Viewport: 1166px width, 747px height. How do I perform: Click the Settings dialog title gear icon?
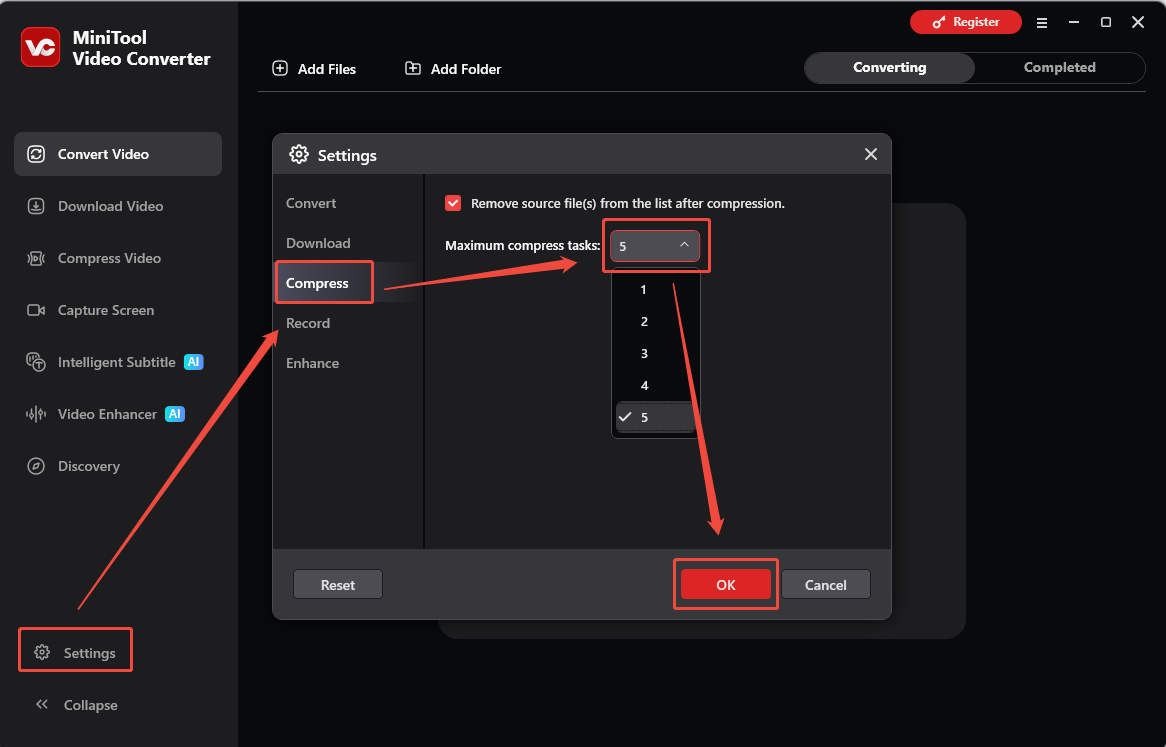point(299,154)
